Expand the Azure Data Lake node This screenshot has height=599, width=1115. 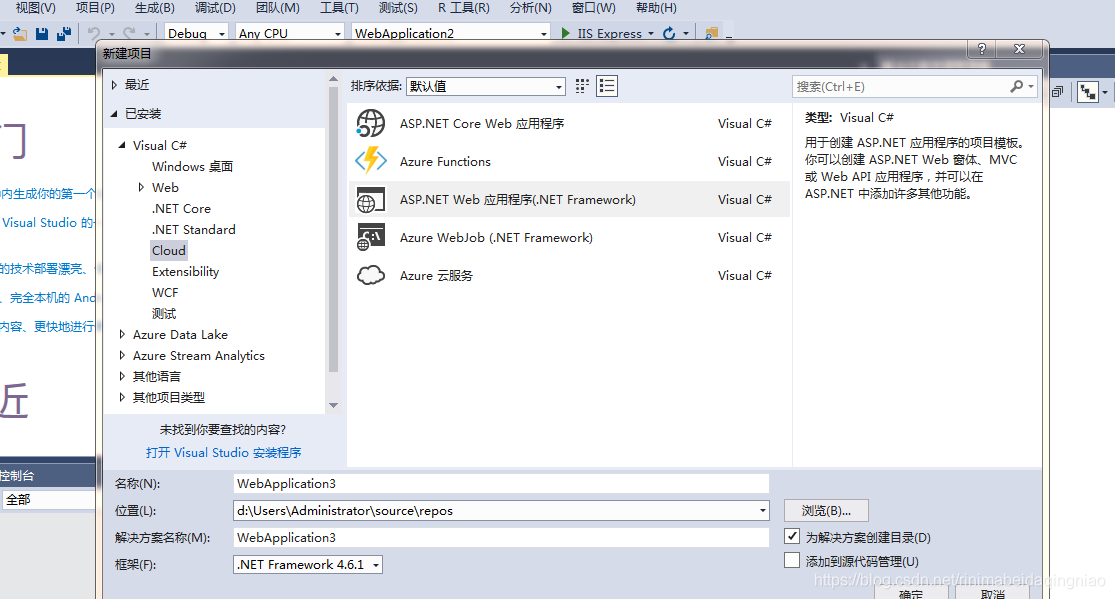click(x=122, y=334)
